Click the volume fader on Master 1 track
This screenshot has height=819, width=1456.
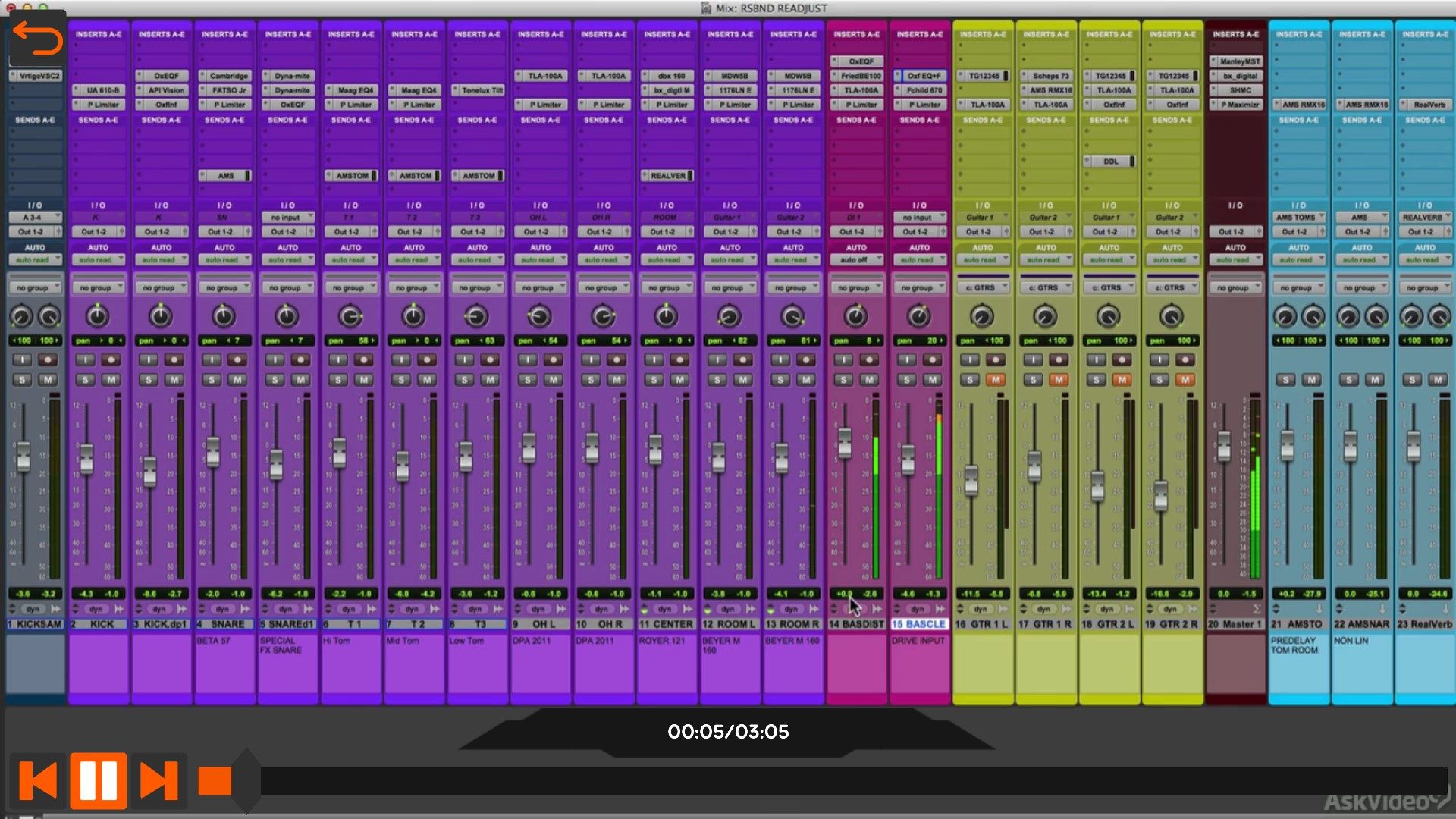pos(1223,446)
